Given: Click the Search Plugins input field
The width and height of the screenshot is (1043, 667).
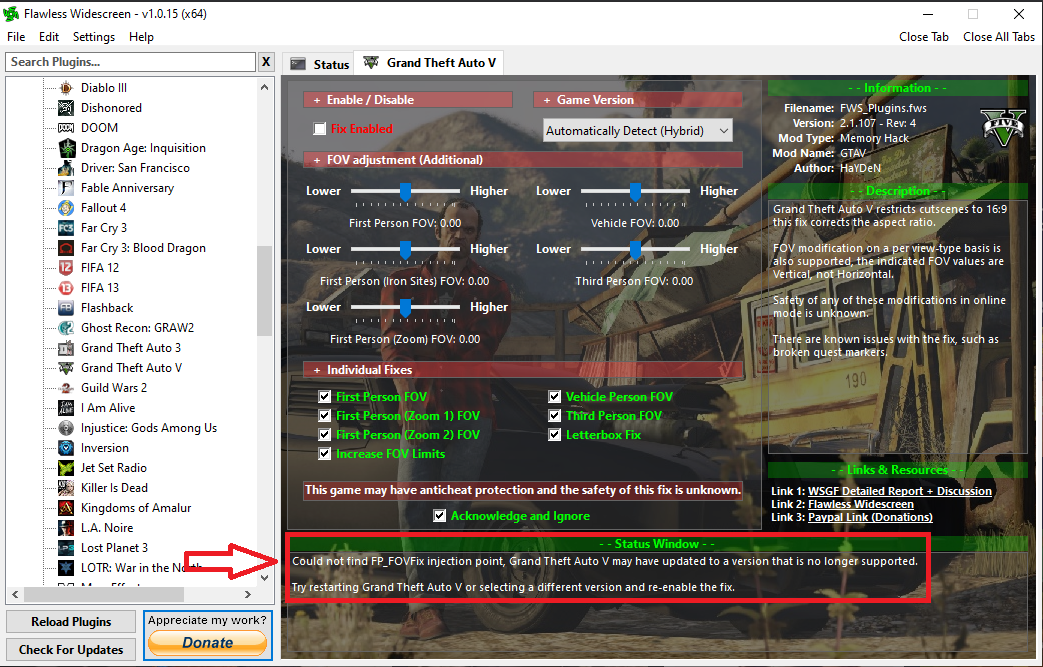Looking at the screenshot, I should click(130, 62).
